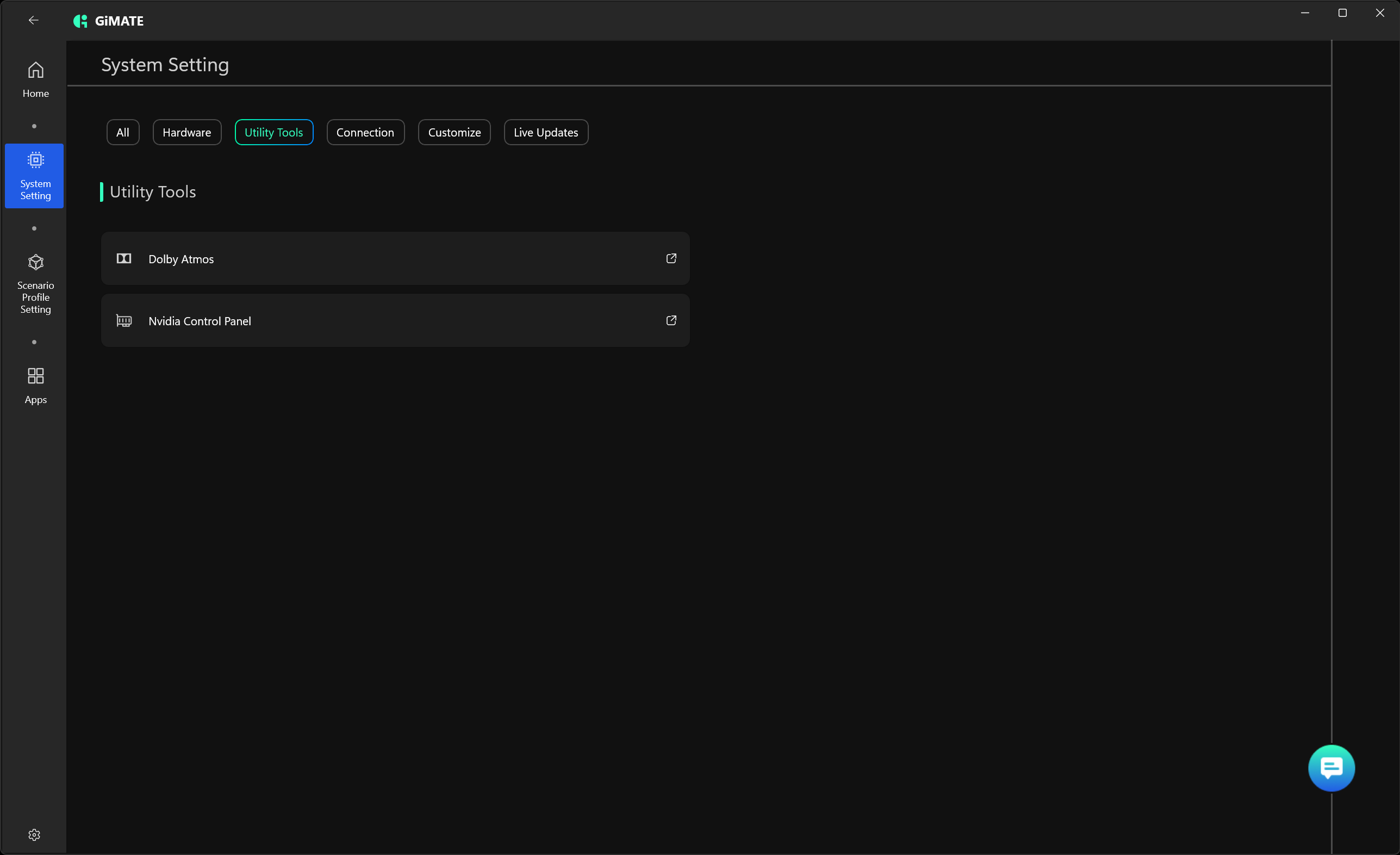
Task: Show the Connection settings category
Action: 365,132
